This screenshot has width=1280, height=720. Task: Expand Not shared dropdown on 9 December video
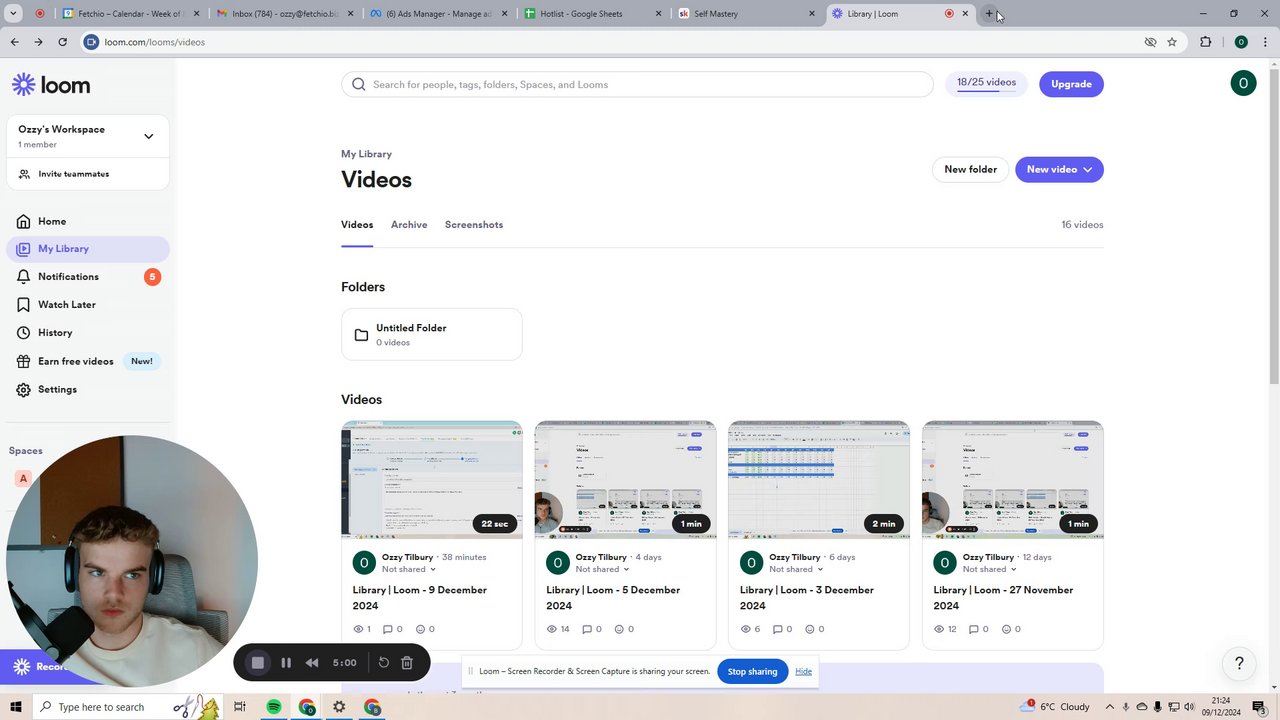coord(409,570)
